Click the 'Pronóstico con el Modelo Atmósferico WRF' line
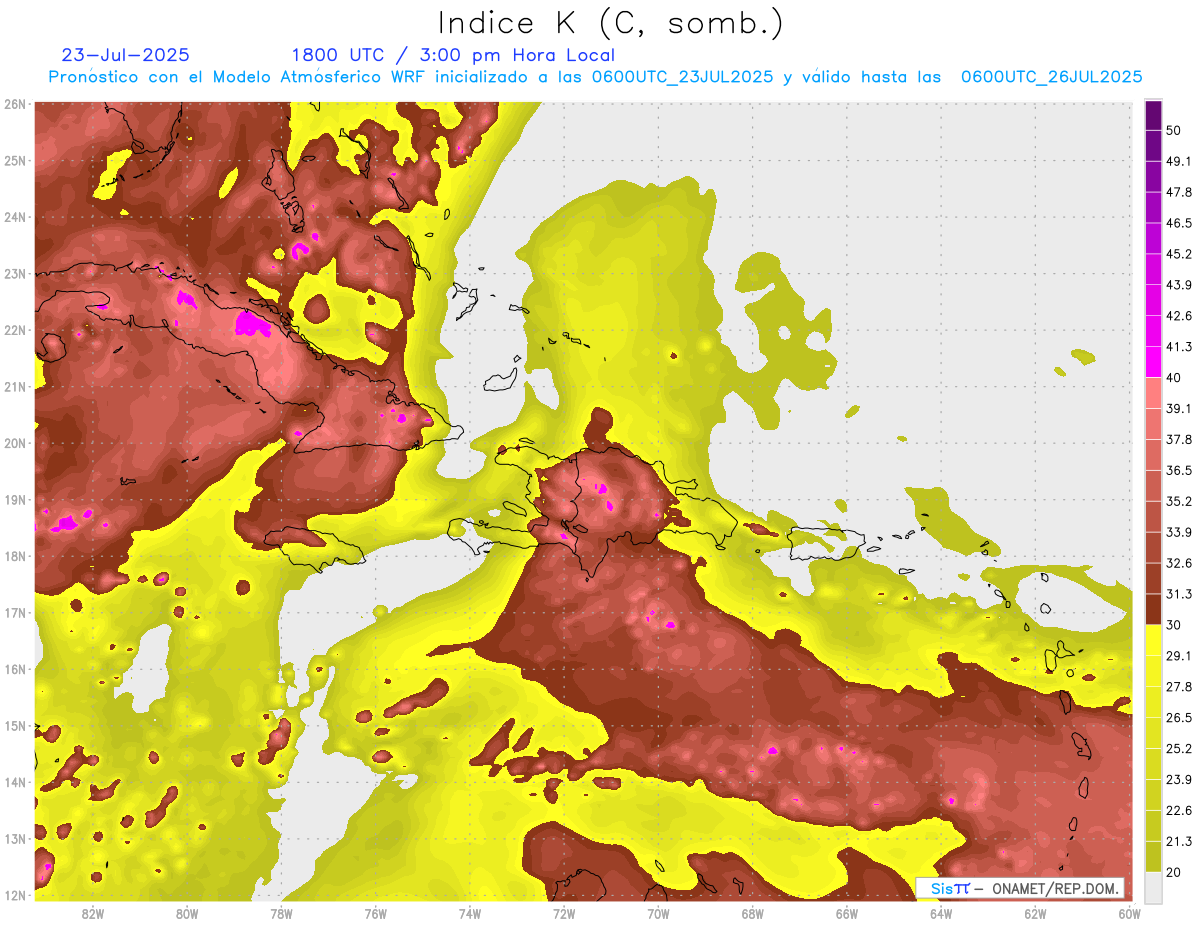This screenshot has width=1200, height=927. [x=596, y=76]
